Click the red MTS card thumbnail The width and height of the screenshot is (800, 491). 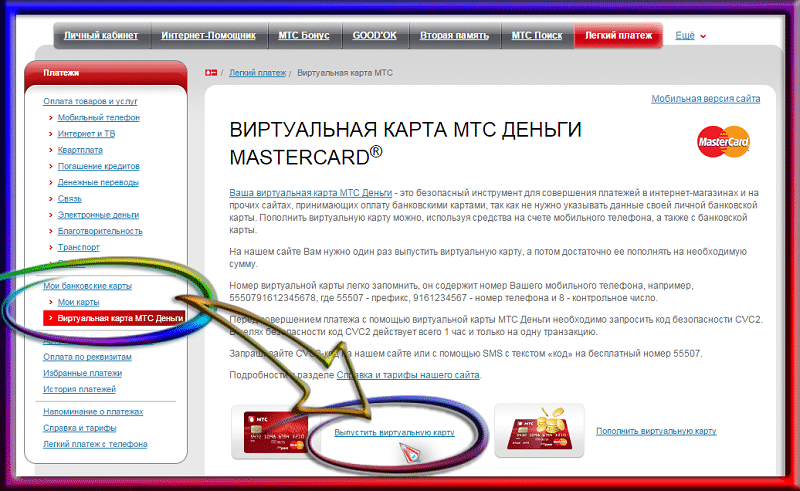click(x=276, y=432)
